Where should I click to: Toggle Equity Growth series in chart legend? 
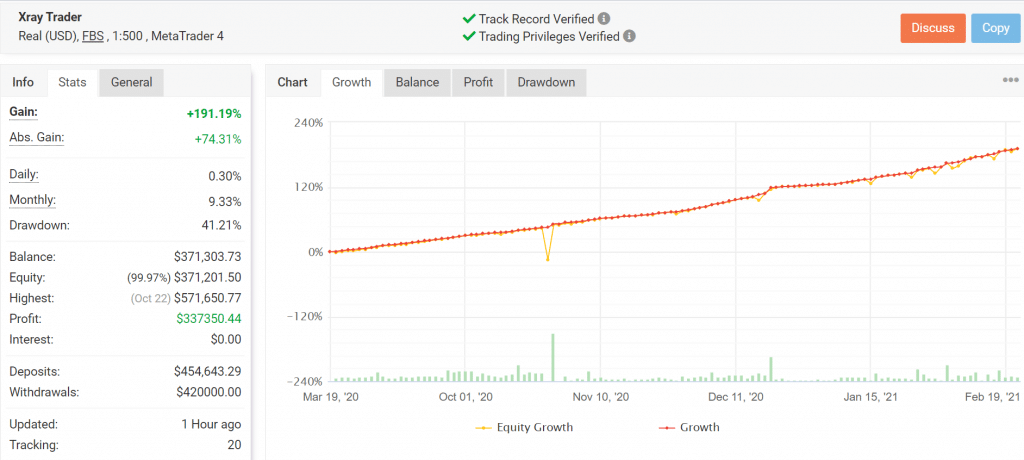524,427
